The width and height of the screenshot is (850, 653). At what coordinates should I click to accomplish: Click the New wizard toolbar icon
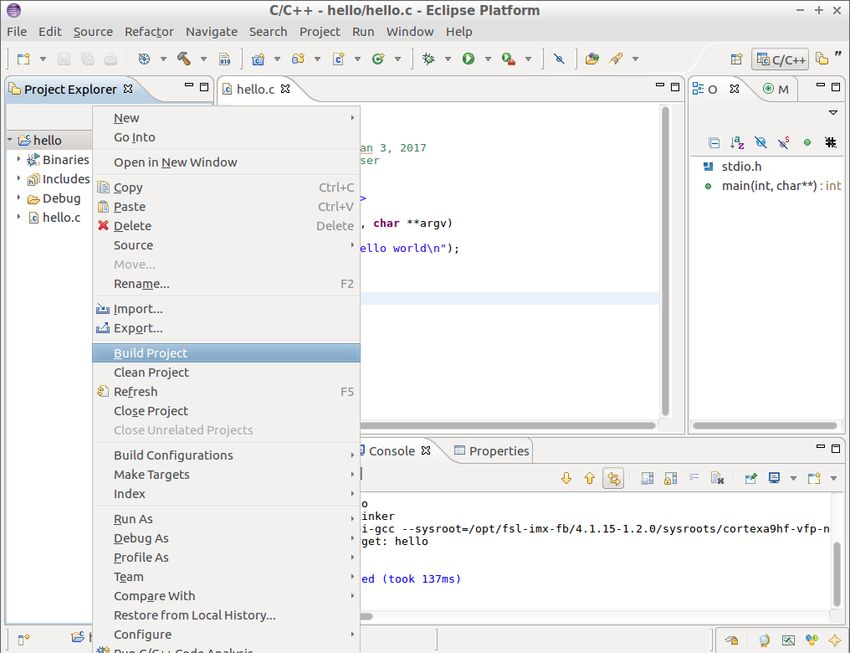(23, 59)
